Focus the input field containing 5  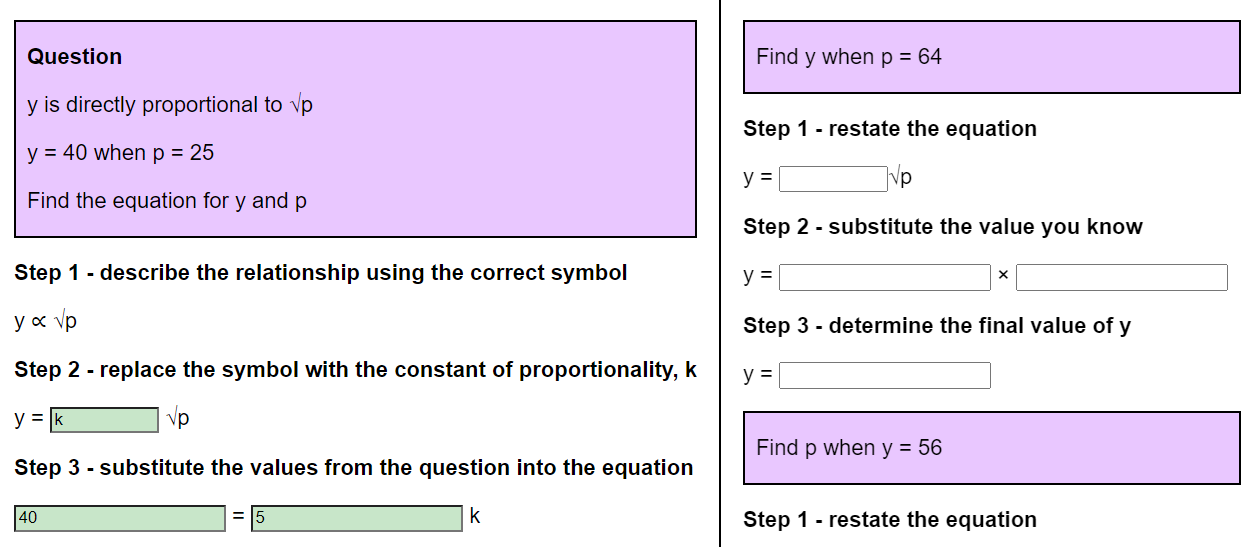[x=356, y=518]
